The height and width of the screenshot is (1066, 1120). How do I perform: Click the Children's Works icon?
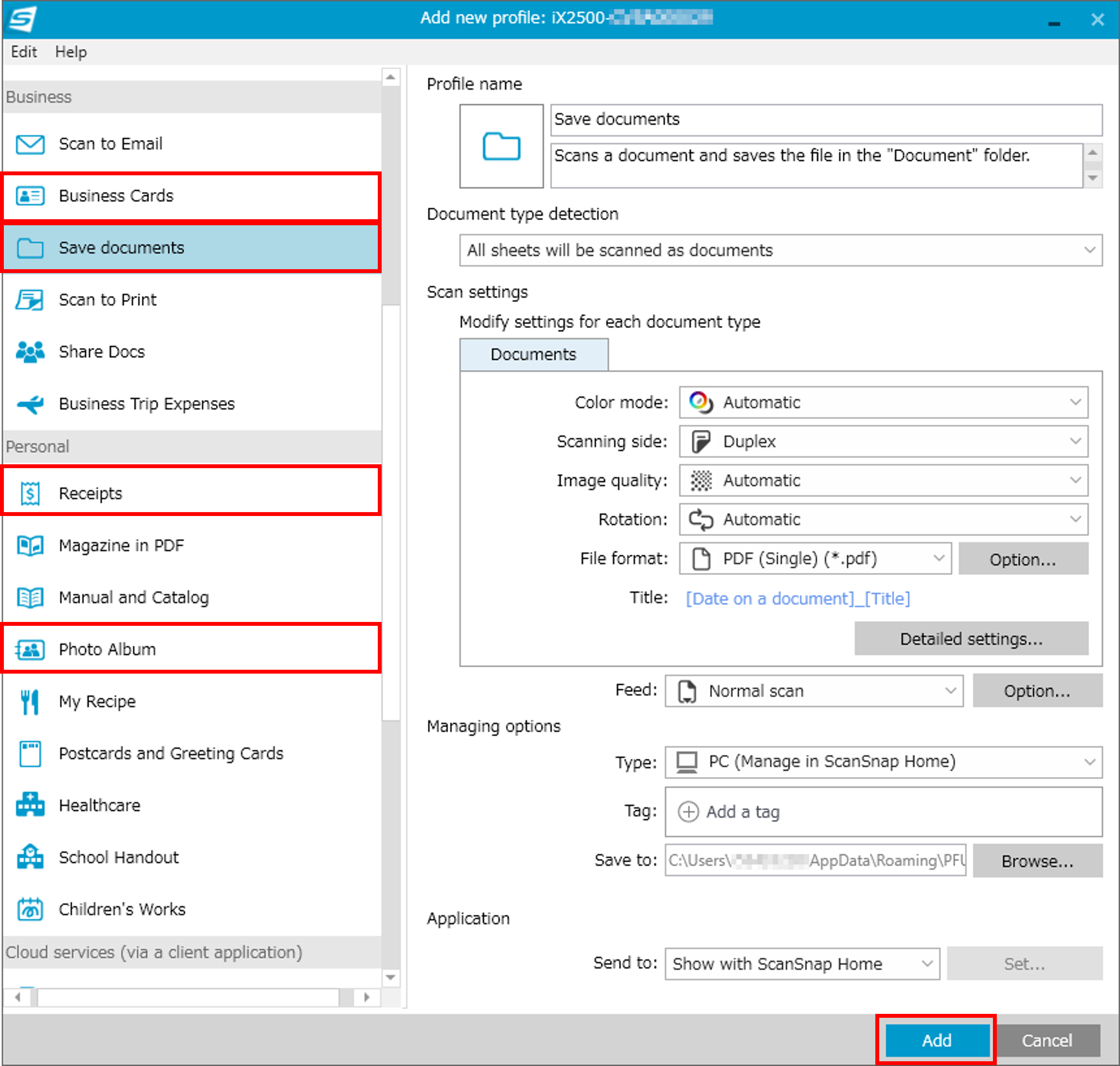[x=30, y=910]
